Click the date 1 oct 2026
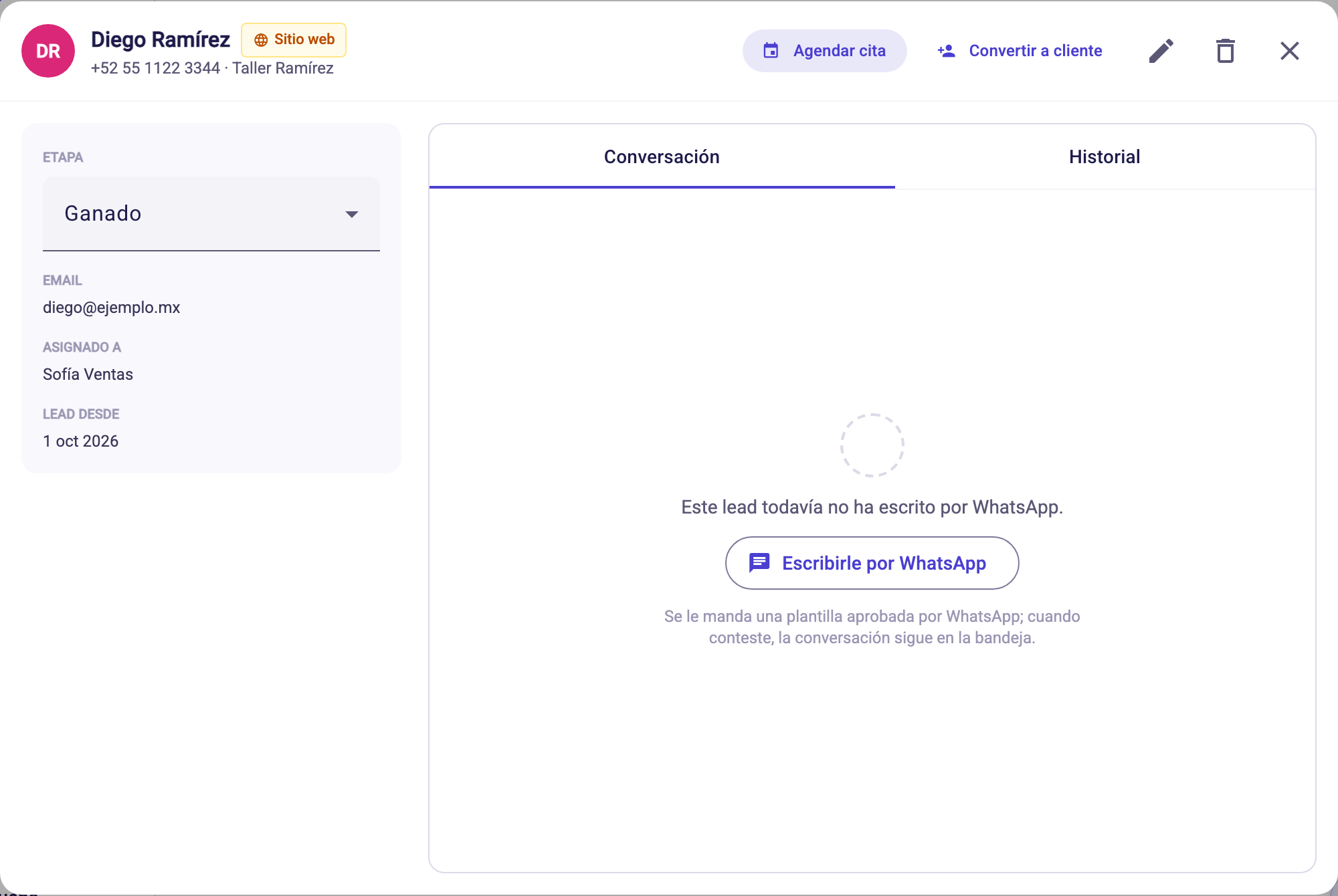Screen dimensions: 1338x896 (x=81, y=441)
